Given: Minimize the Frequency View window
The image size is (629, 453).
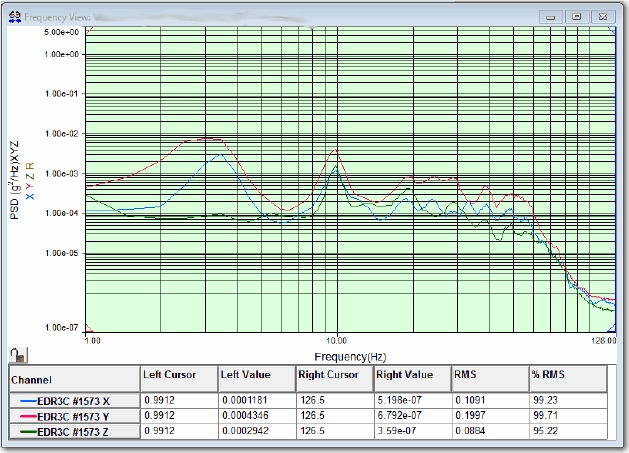Looking at the screenshot, I should coord(551,17).
